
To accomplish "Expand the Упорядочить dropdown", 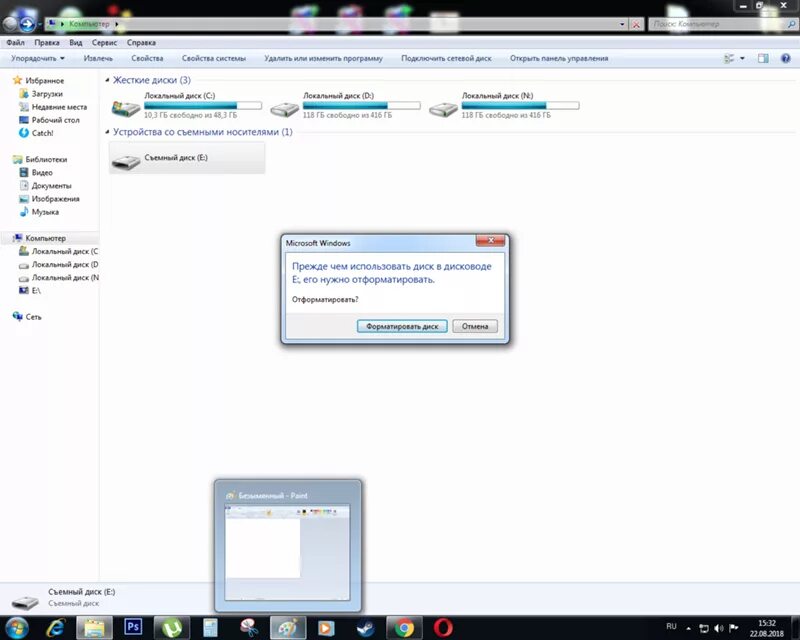I will pos(38,58).
